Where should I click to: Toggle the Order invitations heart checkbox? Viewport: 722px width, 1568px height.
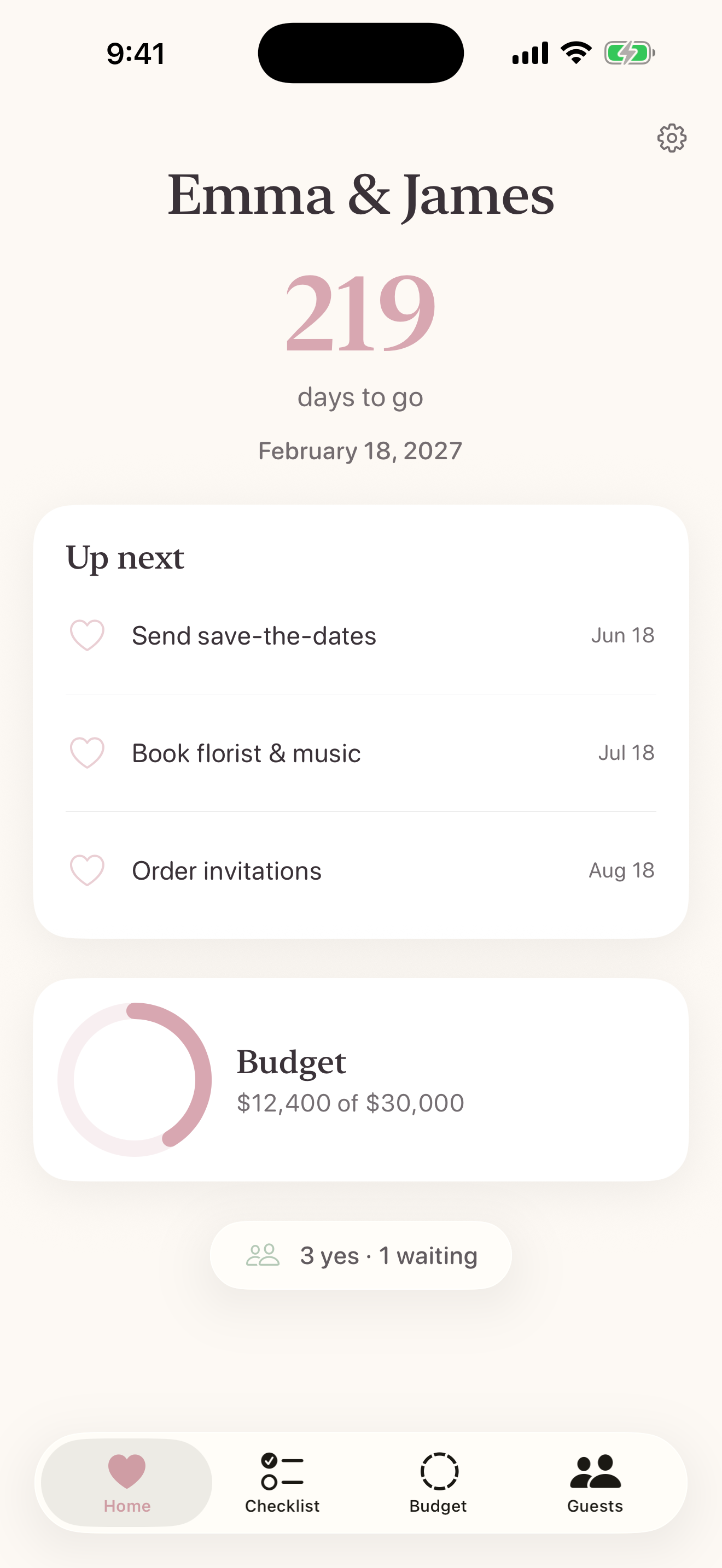[87, 870]
